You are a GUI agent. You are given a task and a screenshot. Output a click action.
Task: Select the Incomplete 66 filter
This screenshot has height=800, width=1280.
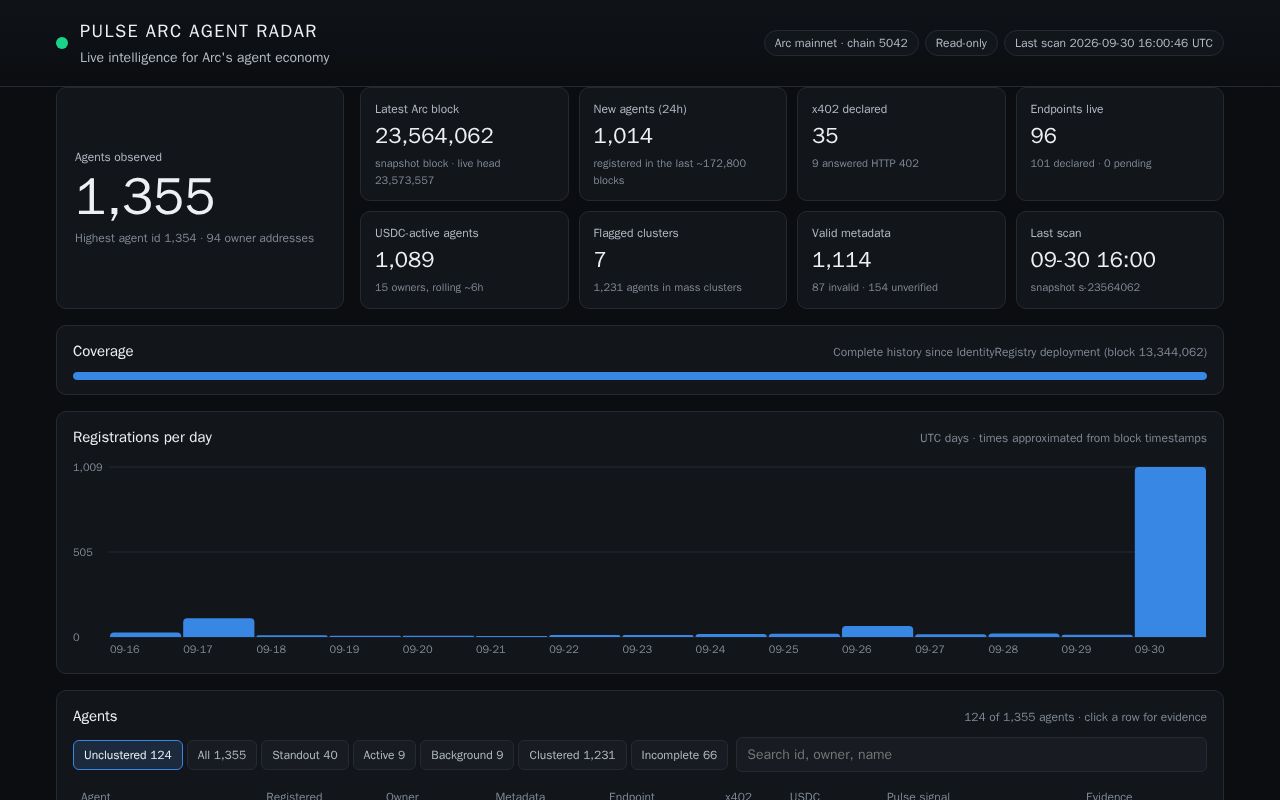point(679,755)
